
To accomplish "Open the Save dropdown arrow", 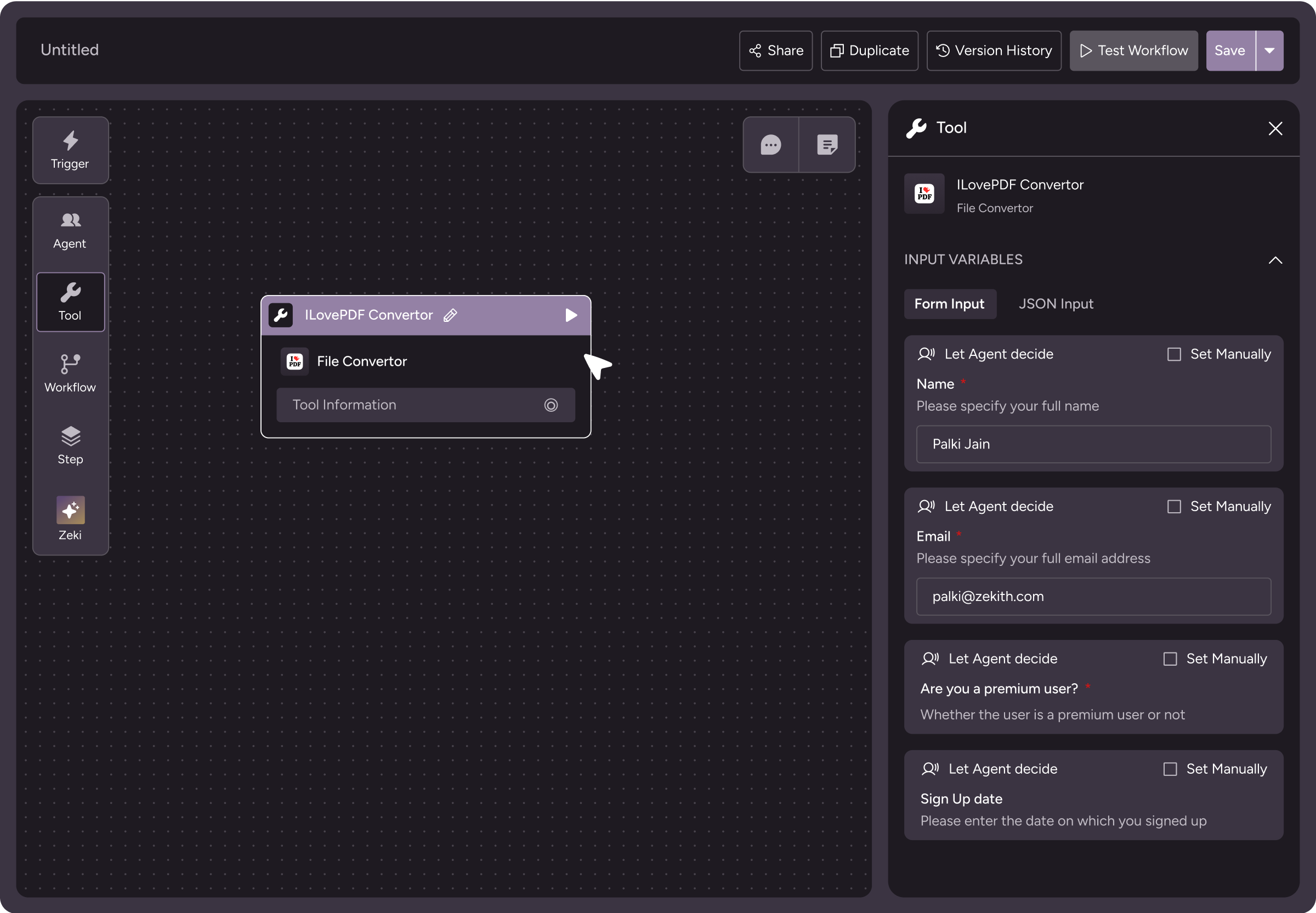I will click(1269, 51).
